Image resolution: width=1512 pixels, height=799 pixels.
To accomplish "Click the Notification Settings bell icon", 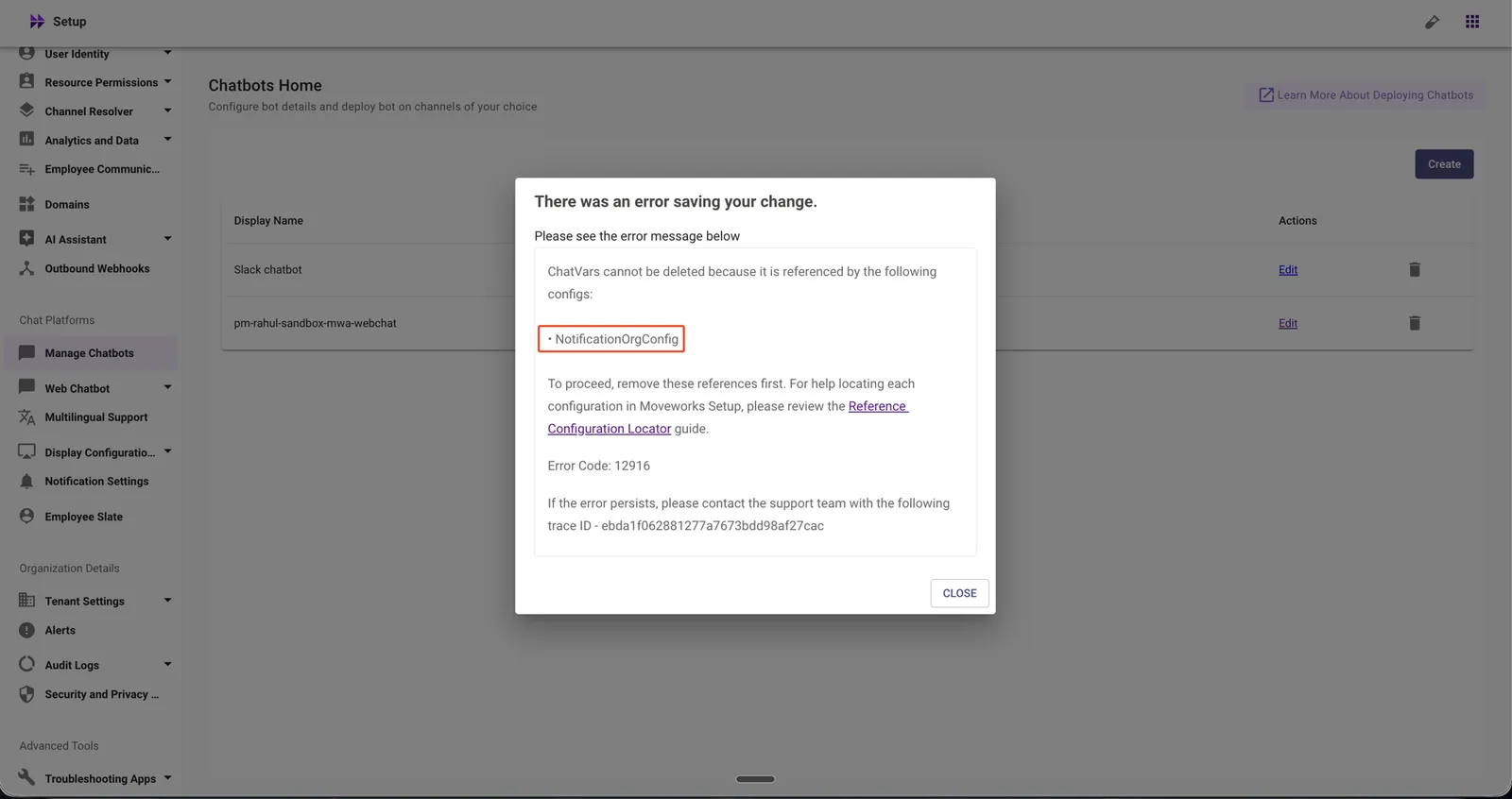I will [26, 481].
